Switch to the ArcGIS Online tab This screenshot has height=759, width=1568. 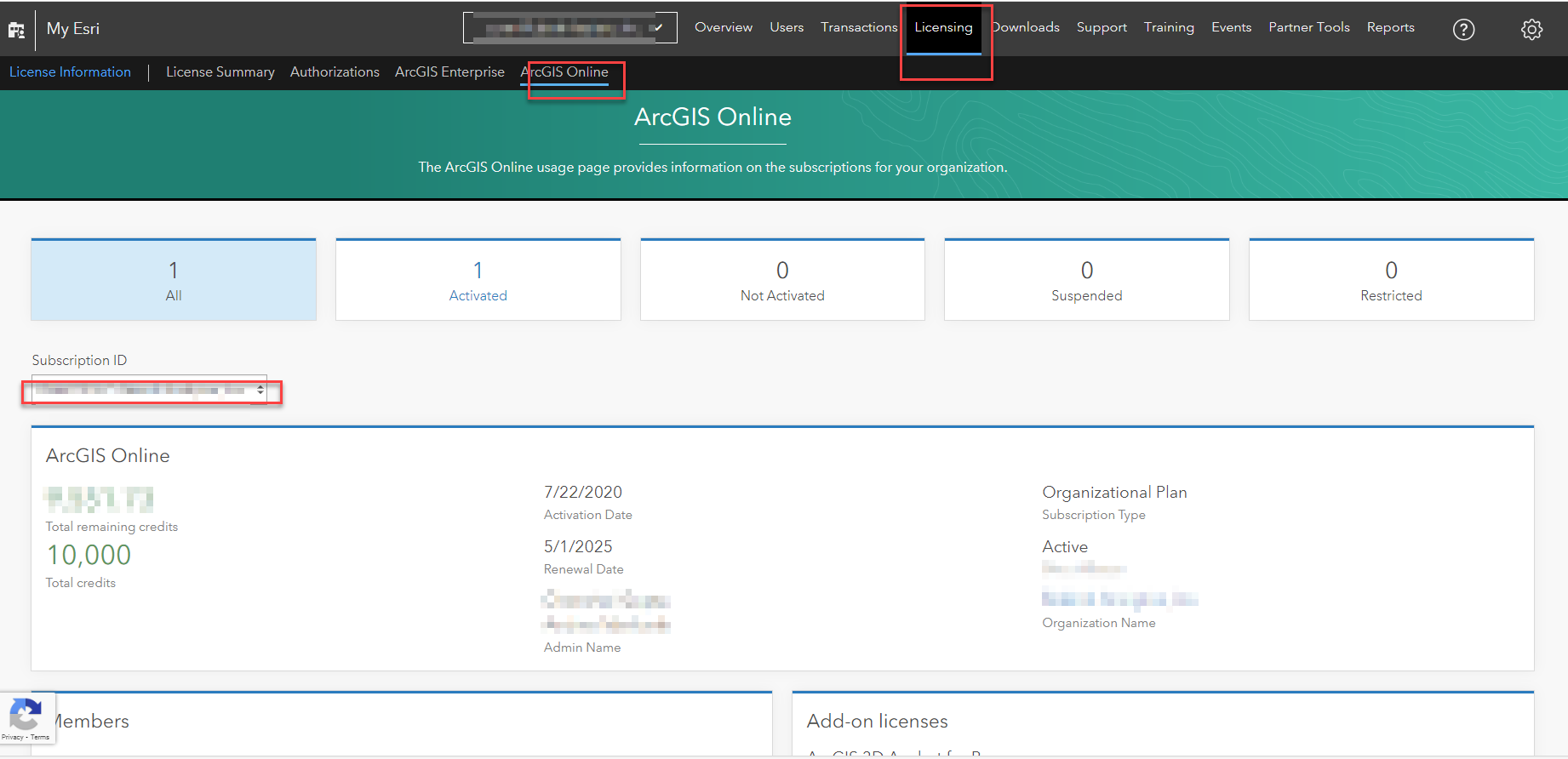564,72
